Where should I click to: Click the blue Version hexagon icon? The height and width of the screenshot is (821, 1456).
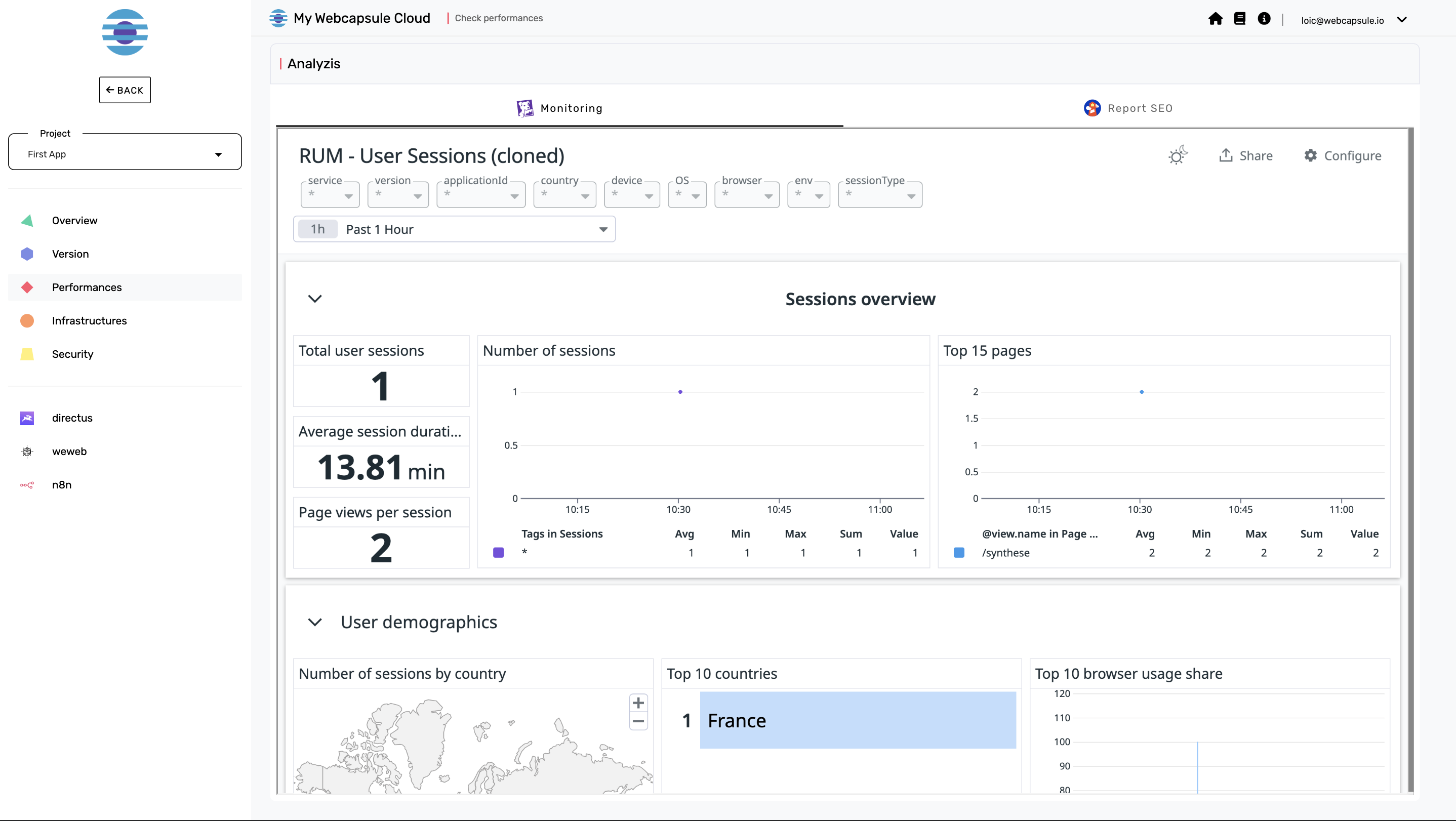click(x=27, y=254)
